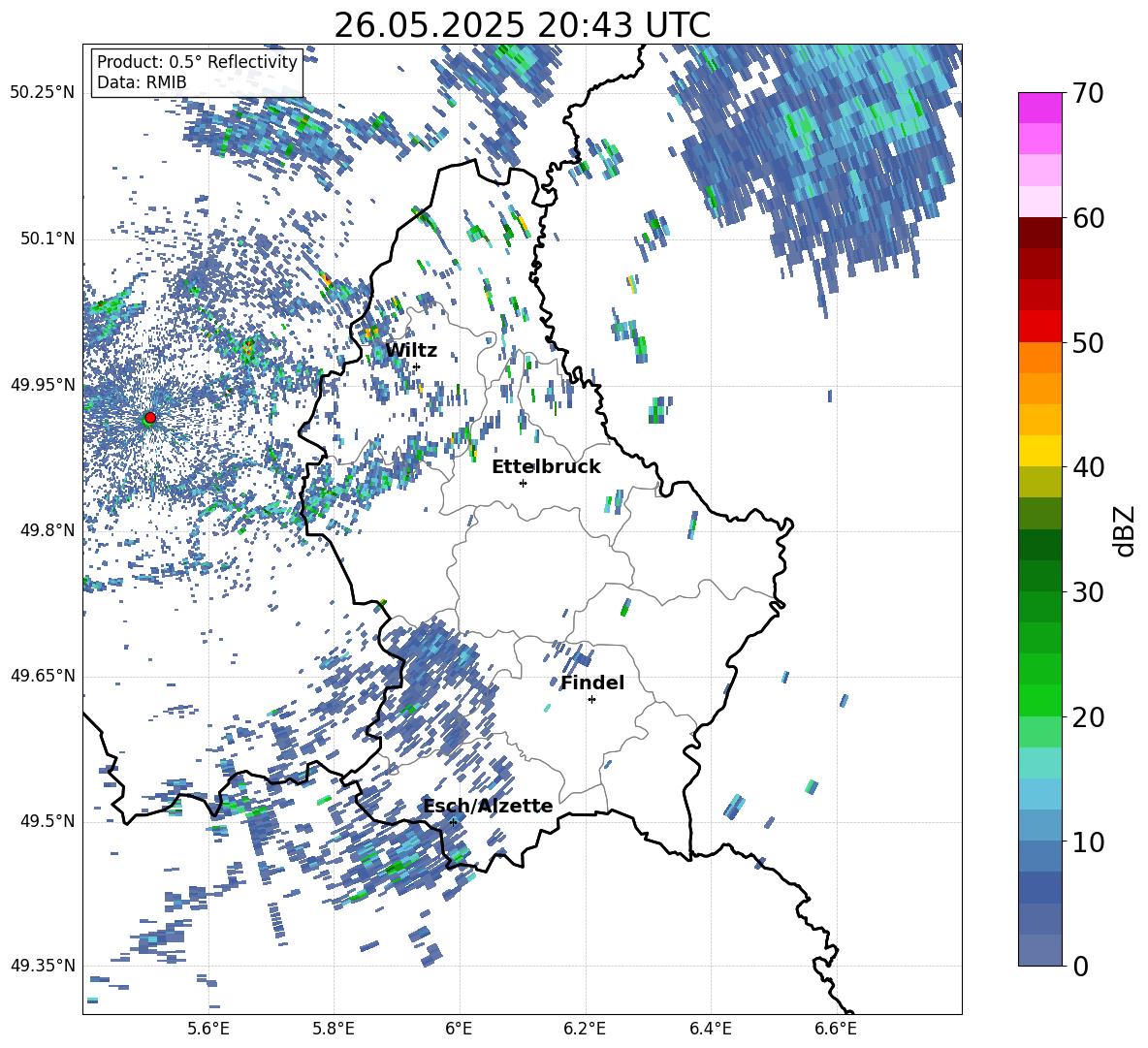Click the 49.5°N latitude label
This screenshot has width=1148, height=1048.
point(48,821)
